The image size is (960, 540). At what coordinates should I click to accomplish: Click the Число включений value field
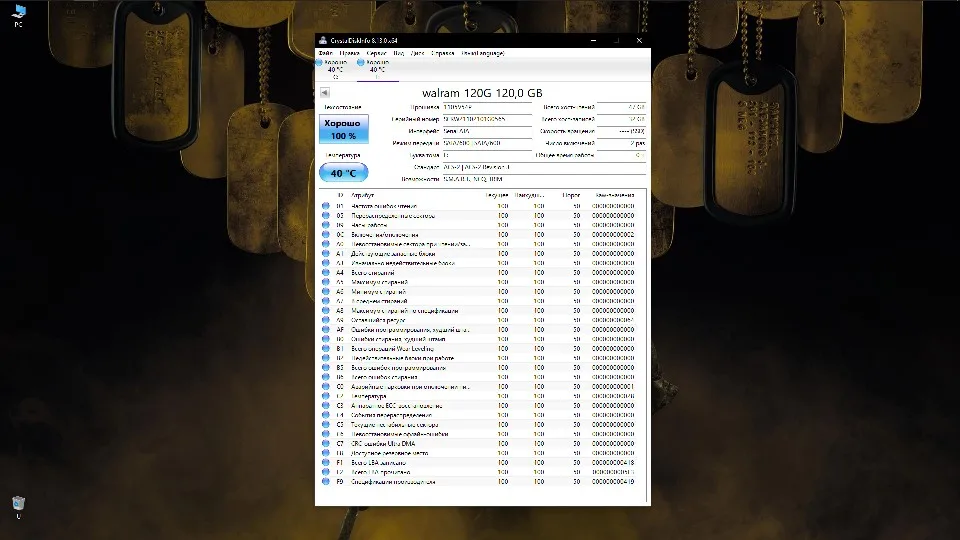[621, 143]
